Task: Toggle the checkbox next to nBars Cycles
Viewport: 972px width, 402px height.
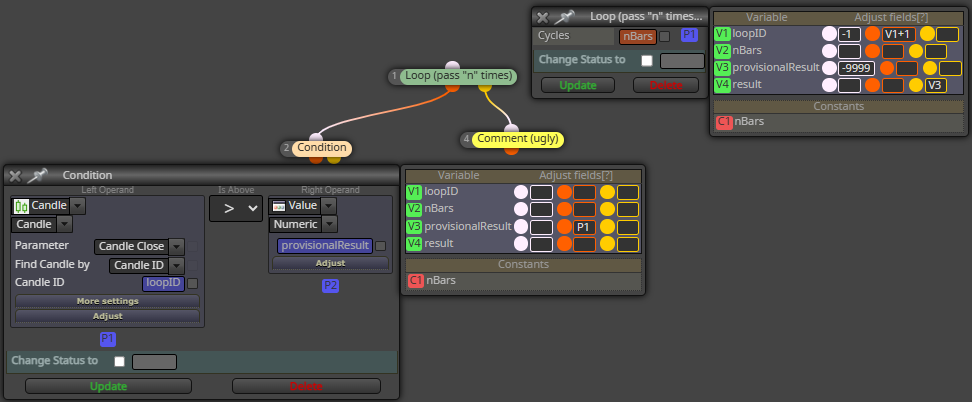Action: pyautogui.click(x=665, y=37)
